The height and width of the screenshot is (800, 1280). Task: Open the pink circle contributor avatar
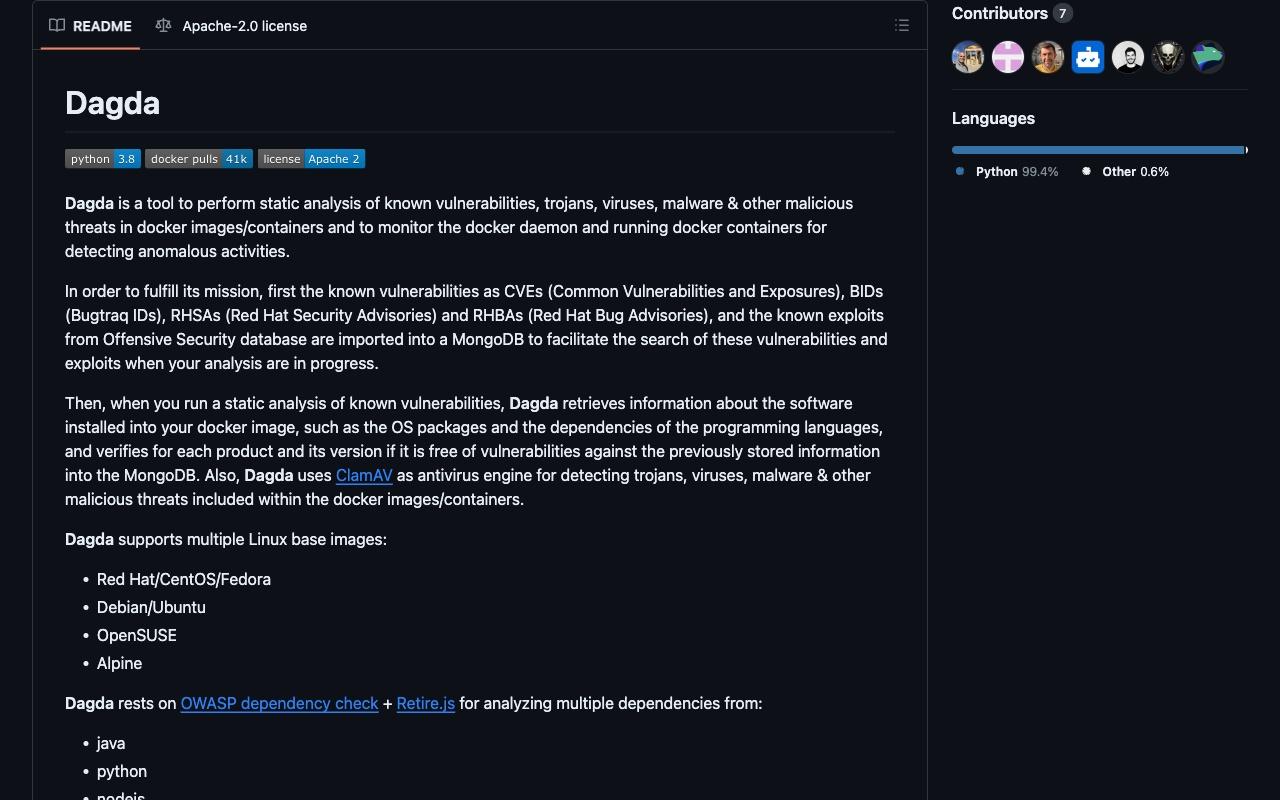[x=1008, y=57]
